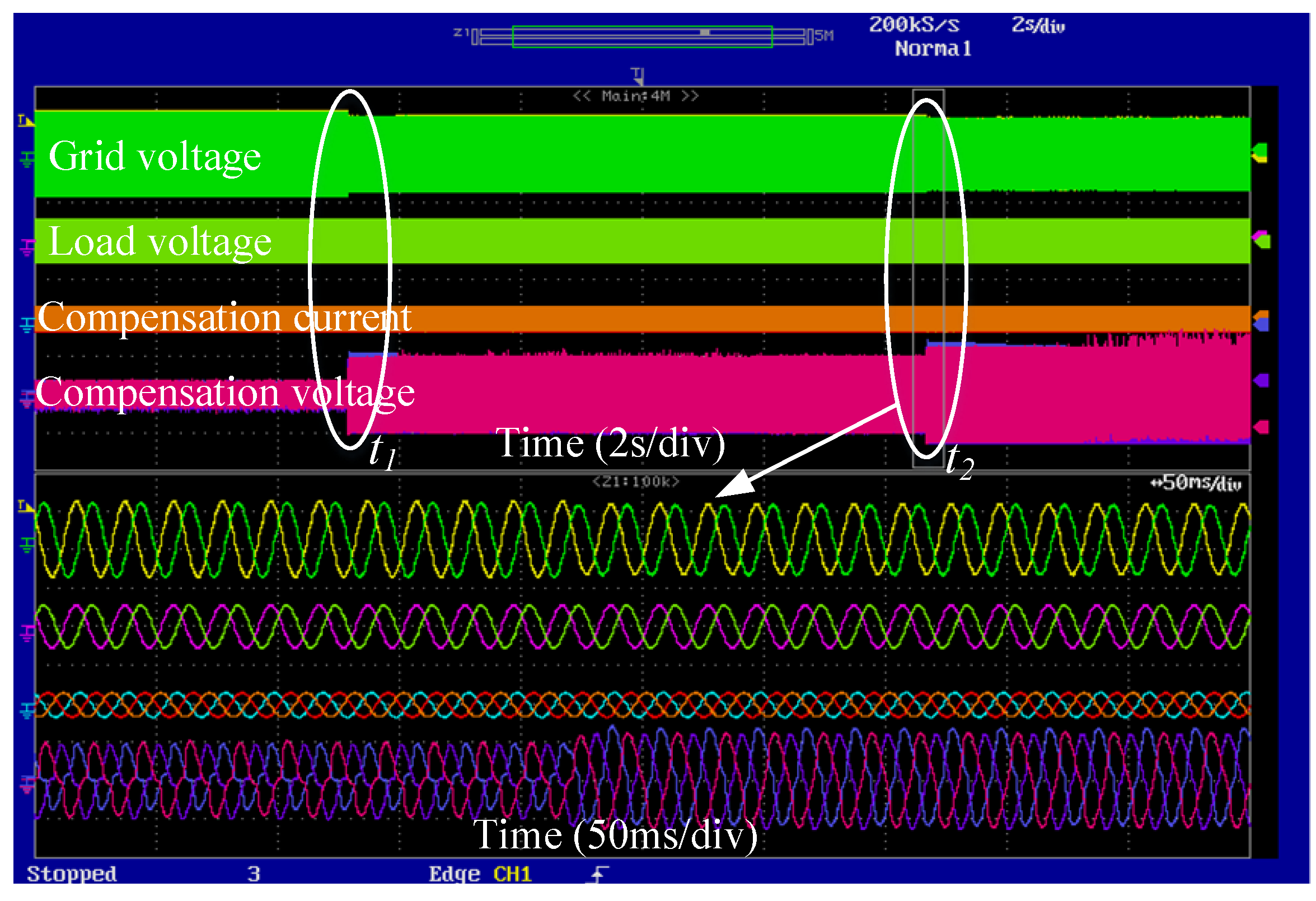Screen dimensions: 1316x901
Task: Click pink channel arrow marker on right edge
Action: 1262,427
